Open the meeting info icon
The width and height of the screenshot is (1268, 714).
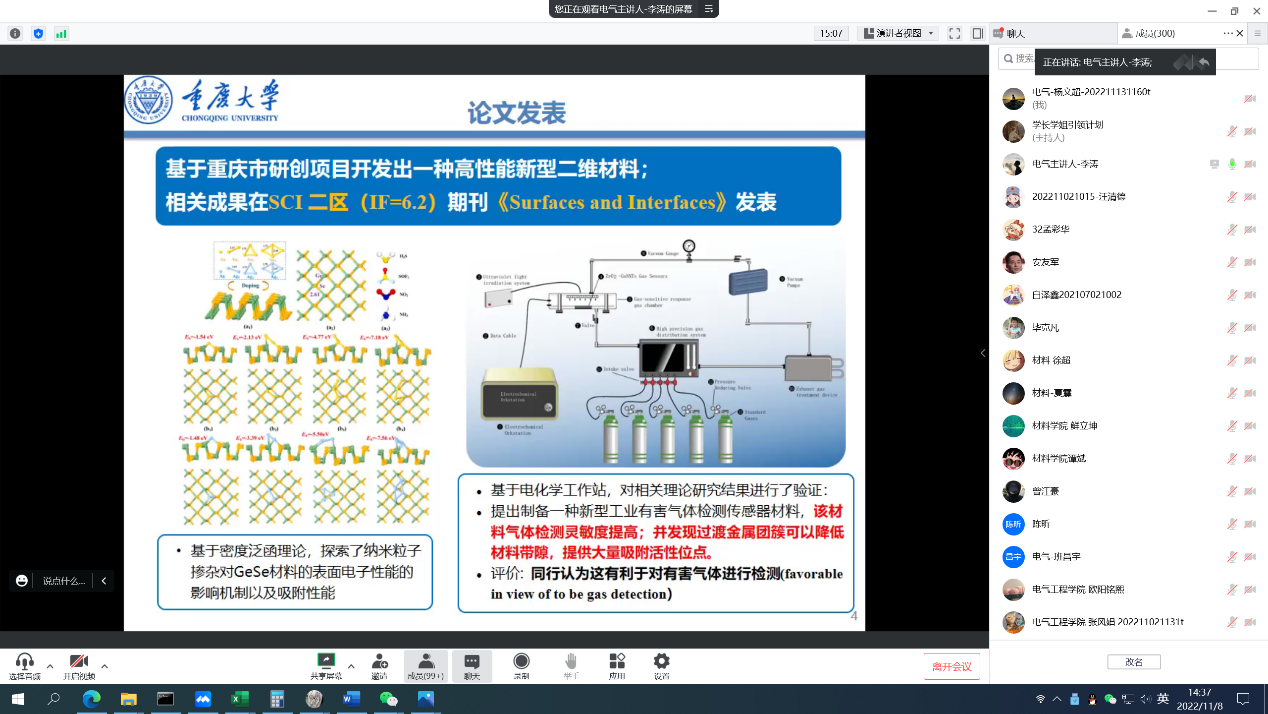click(x=15, y=33)
